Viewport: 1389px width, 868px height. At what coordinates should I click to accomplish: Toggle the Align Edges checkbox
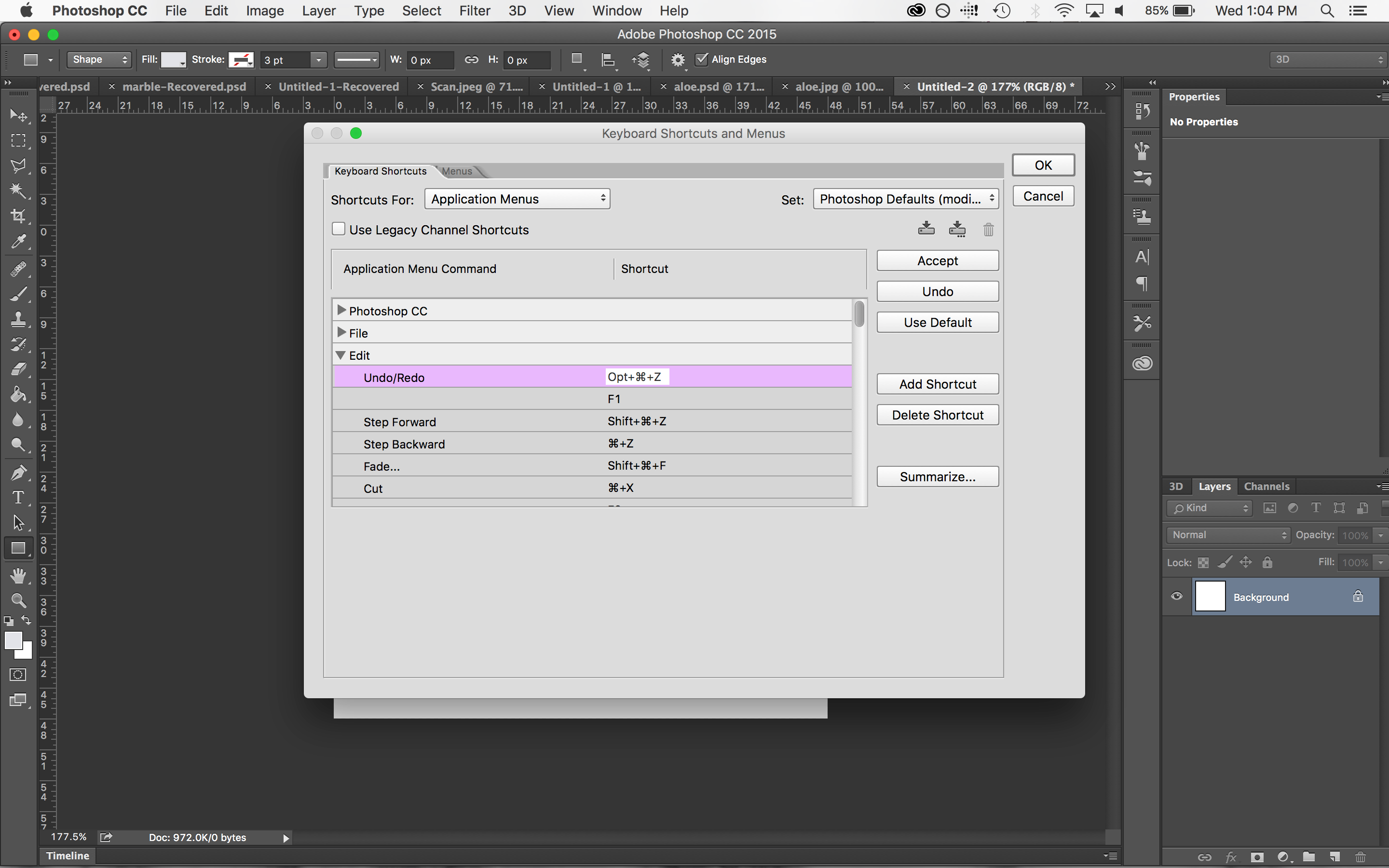coord(701,59)
